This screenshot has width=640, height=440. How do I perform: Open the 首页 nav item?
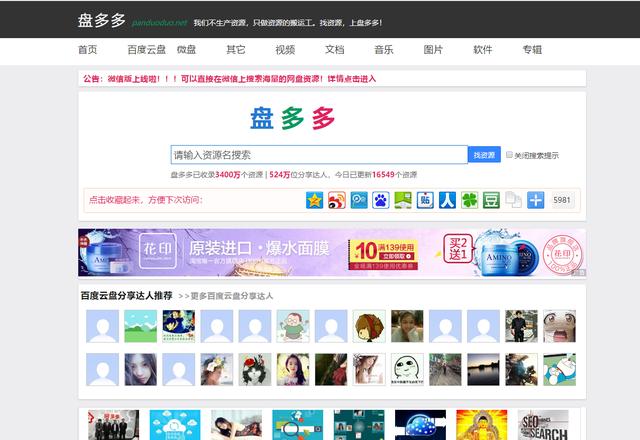point(87,49)
